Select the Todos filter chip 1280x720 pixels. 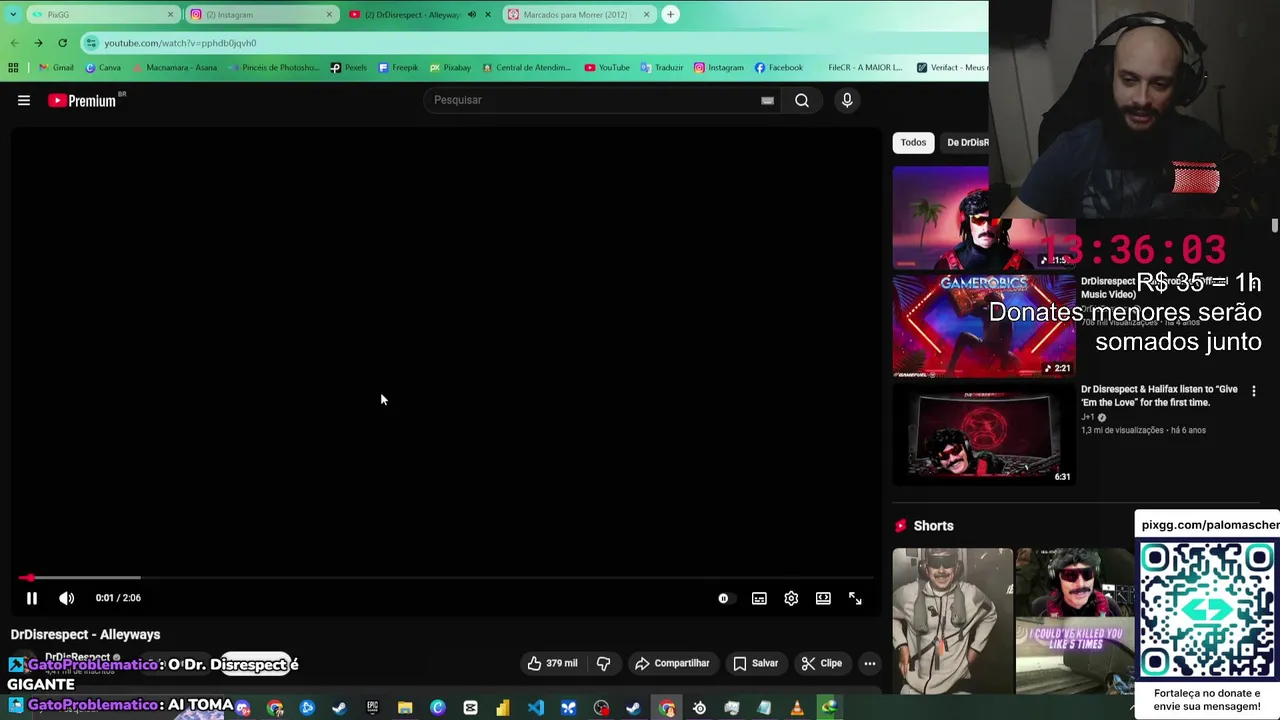pyautogui.click(x=913, y=142)
